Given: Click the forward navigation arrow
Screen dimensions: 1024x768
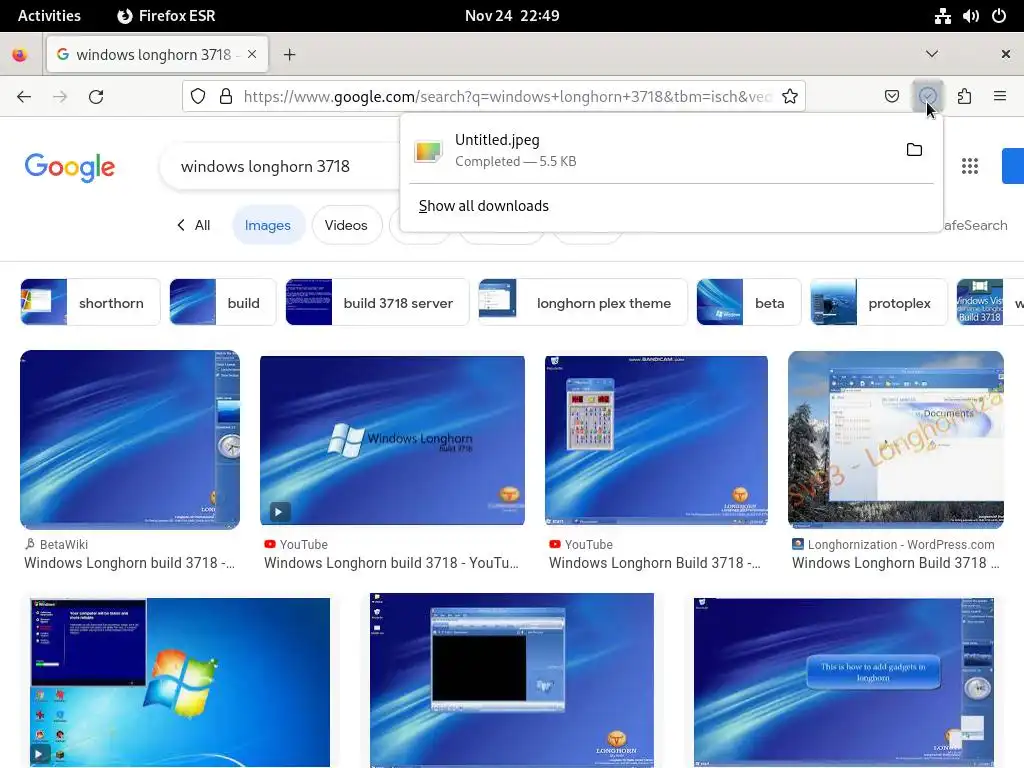Looking at the screenshot, I should [60, 97].
